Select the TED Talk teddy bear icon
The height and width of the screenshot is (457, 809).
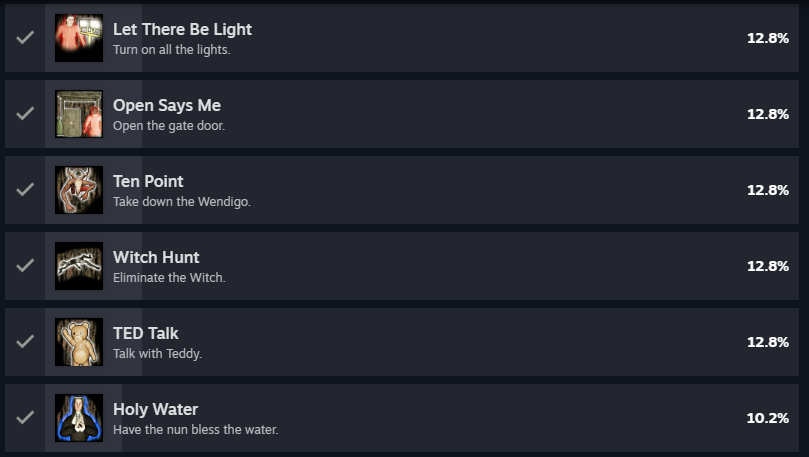(79, 342)
